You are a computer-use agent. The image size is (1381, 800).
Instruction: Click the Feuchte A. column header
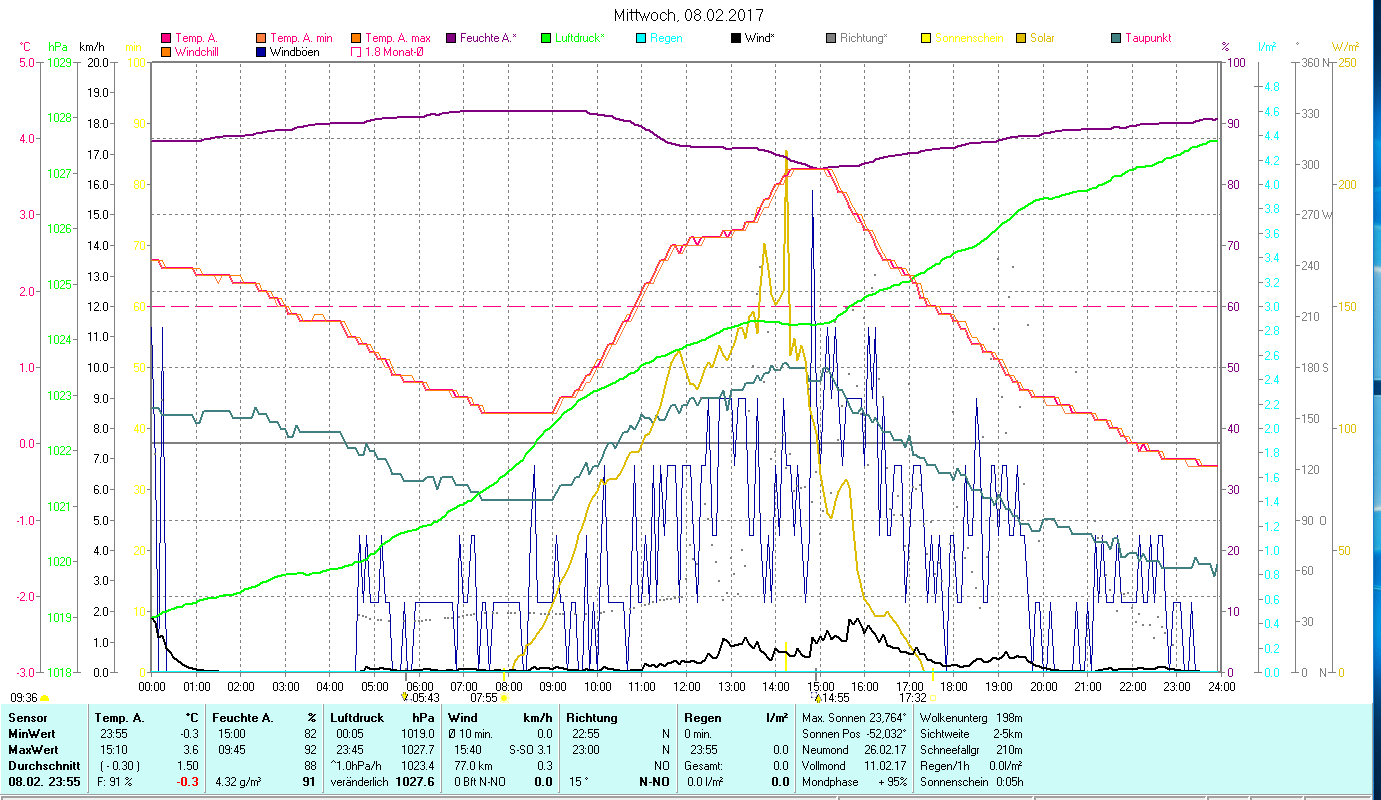click(x=243, y=718)
